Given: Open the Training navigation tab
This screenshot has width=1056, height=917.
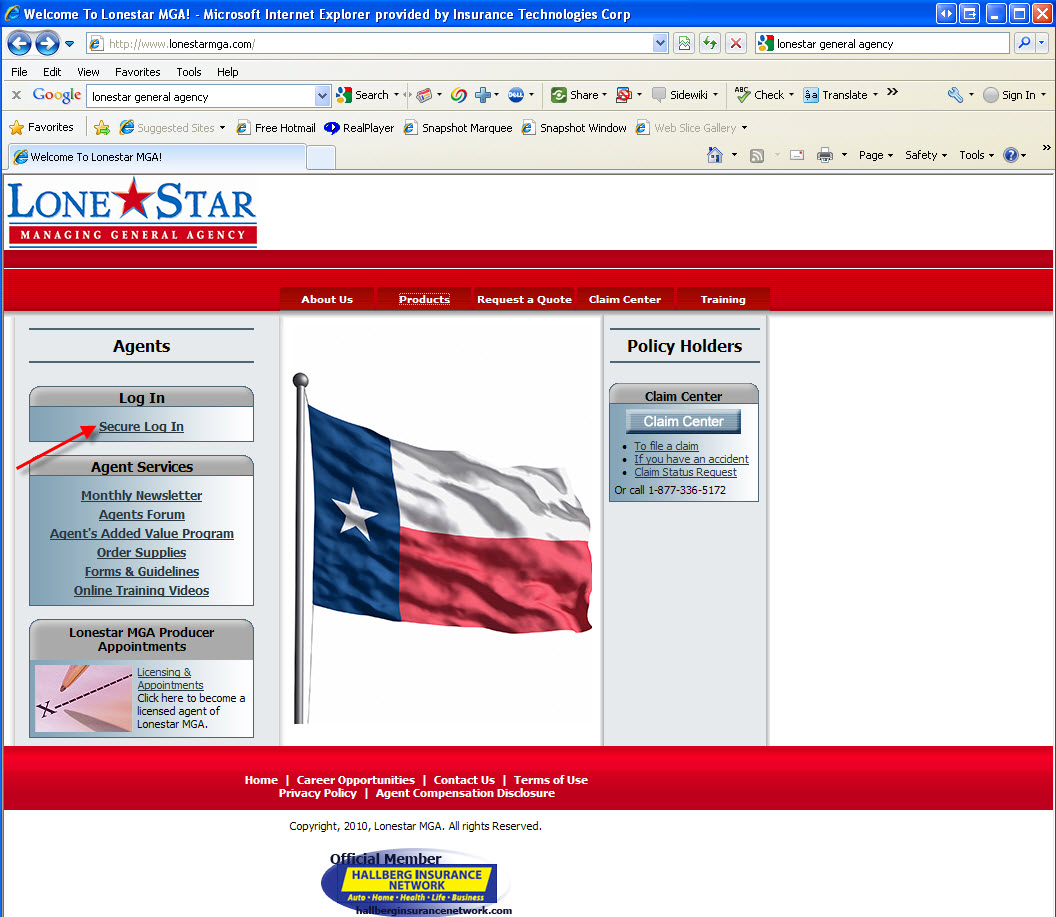Looking at the screenshot, I should [723, 300].
